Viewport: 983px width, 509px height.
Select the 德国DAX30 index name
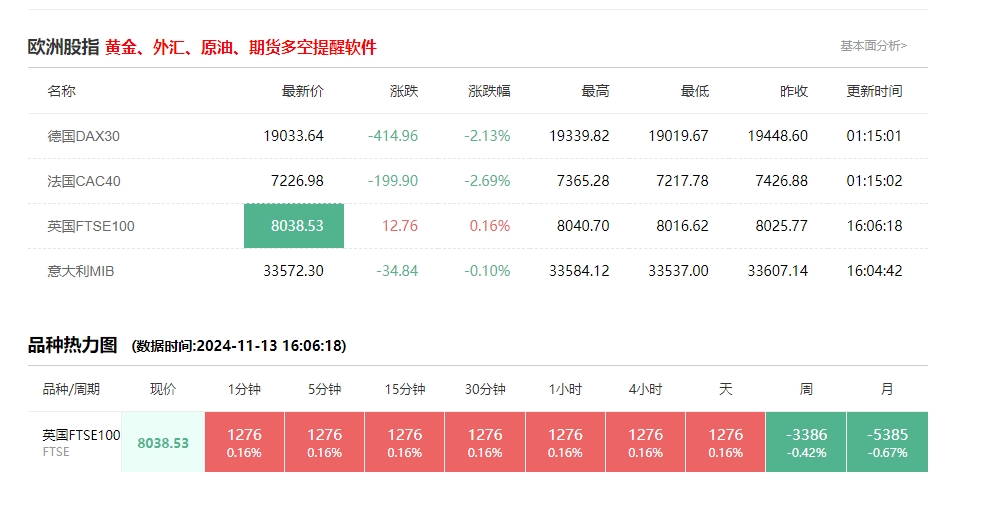[x=84, y=136]
